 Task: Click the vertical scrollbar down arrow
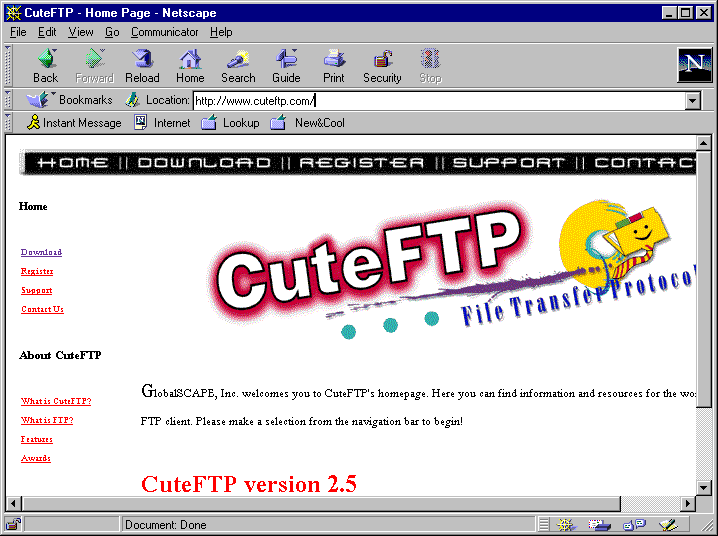(x=704, y=487)
